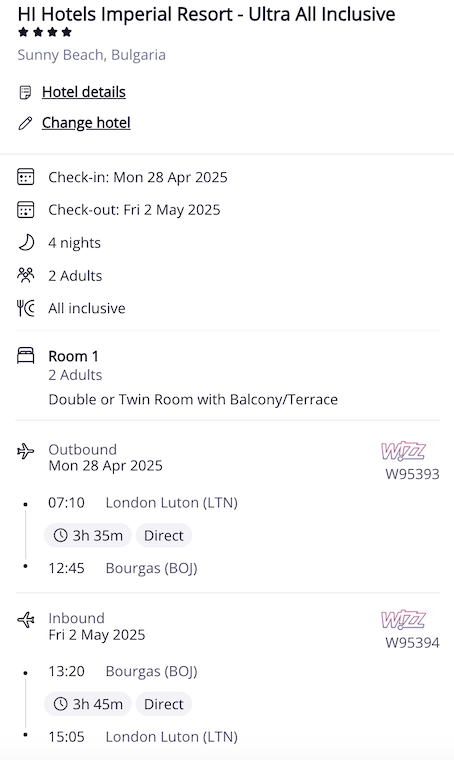The image size is (454, 760).
Task: Click the outbound Direct flight badge
Action: [x=164, y=536]
